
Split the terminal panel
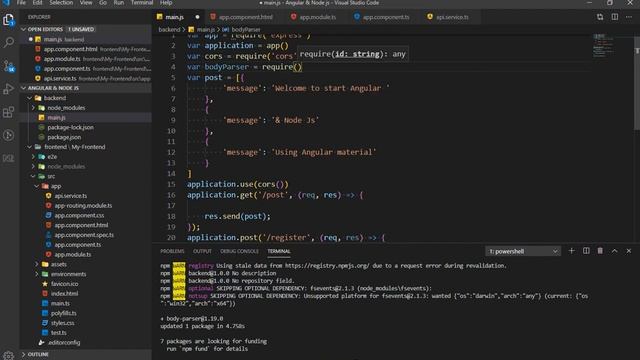click(x=586, y=251)
